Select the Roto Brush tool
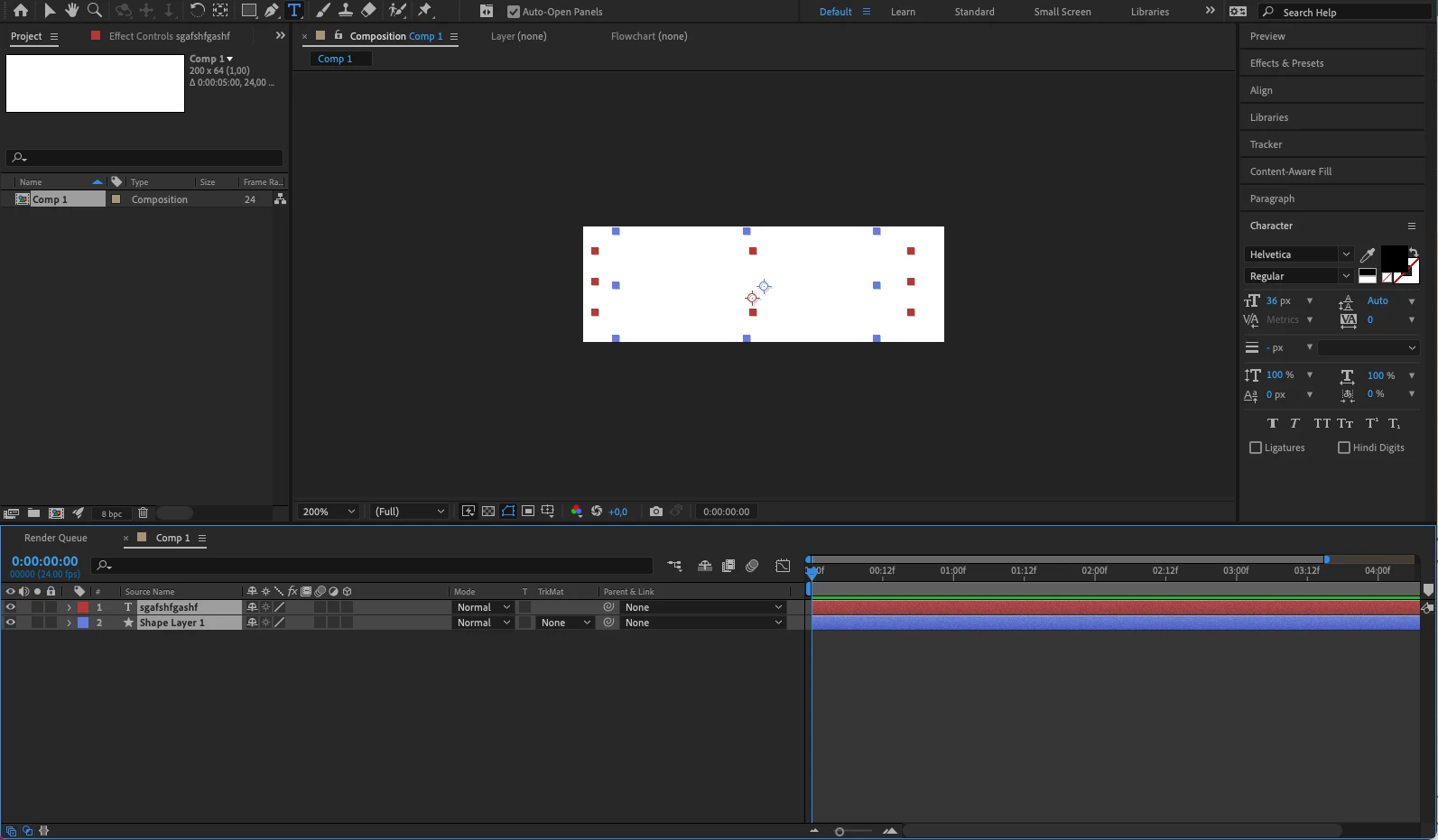 pos(397,11)
